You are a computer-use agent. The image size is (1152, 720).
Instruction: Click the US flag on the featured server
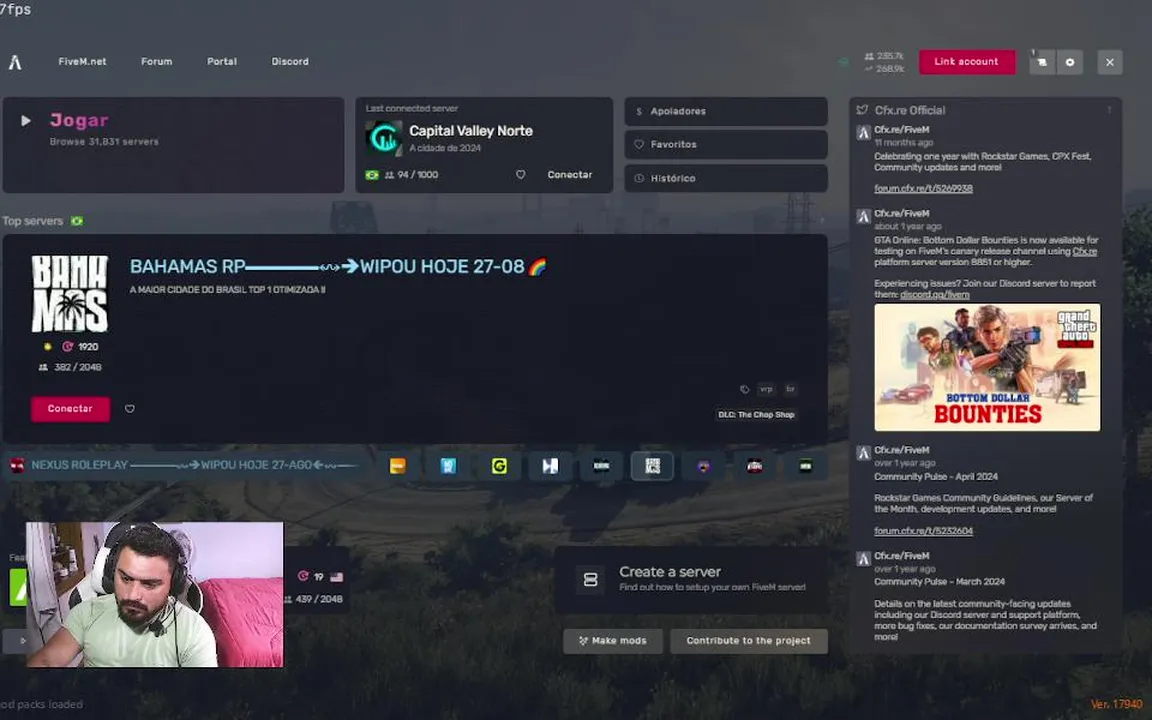pyautogui.click(x=336, y=577)
